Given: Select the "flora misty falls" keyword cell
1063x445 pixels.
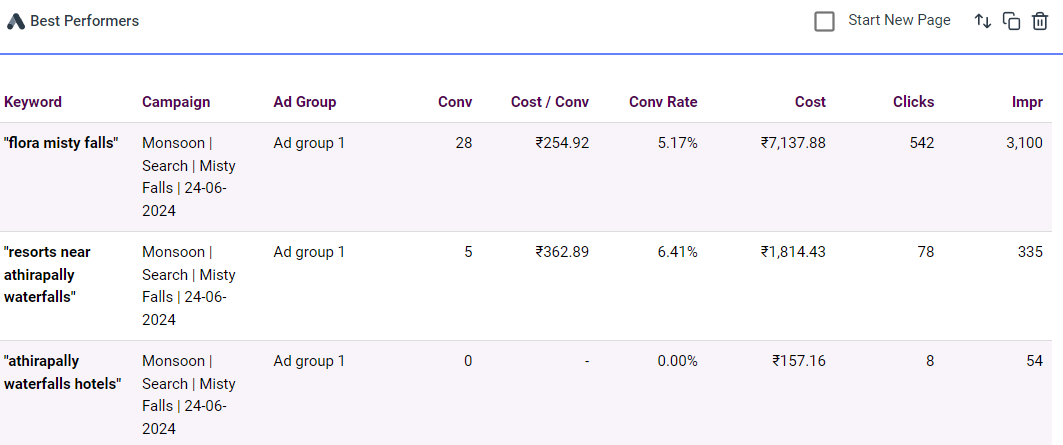Looking at the screenshot, I should coord(61,143).
